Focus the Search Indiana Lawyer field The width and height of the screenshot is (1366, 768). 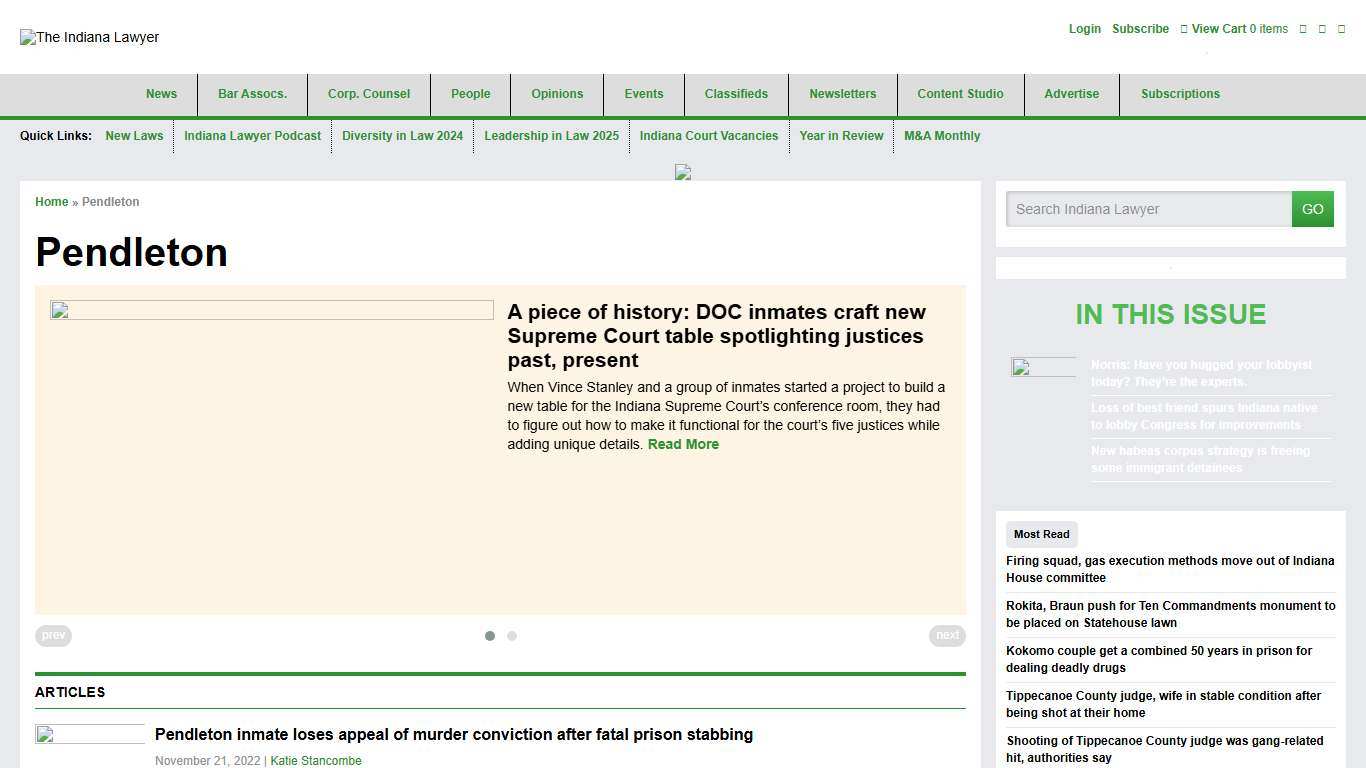(x=1148, y=209)
